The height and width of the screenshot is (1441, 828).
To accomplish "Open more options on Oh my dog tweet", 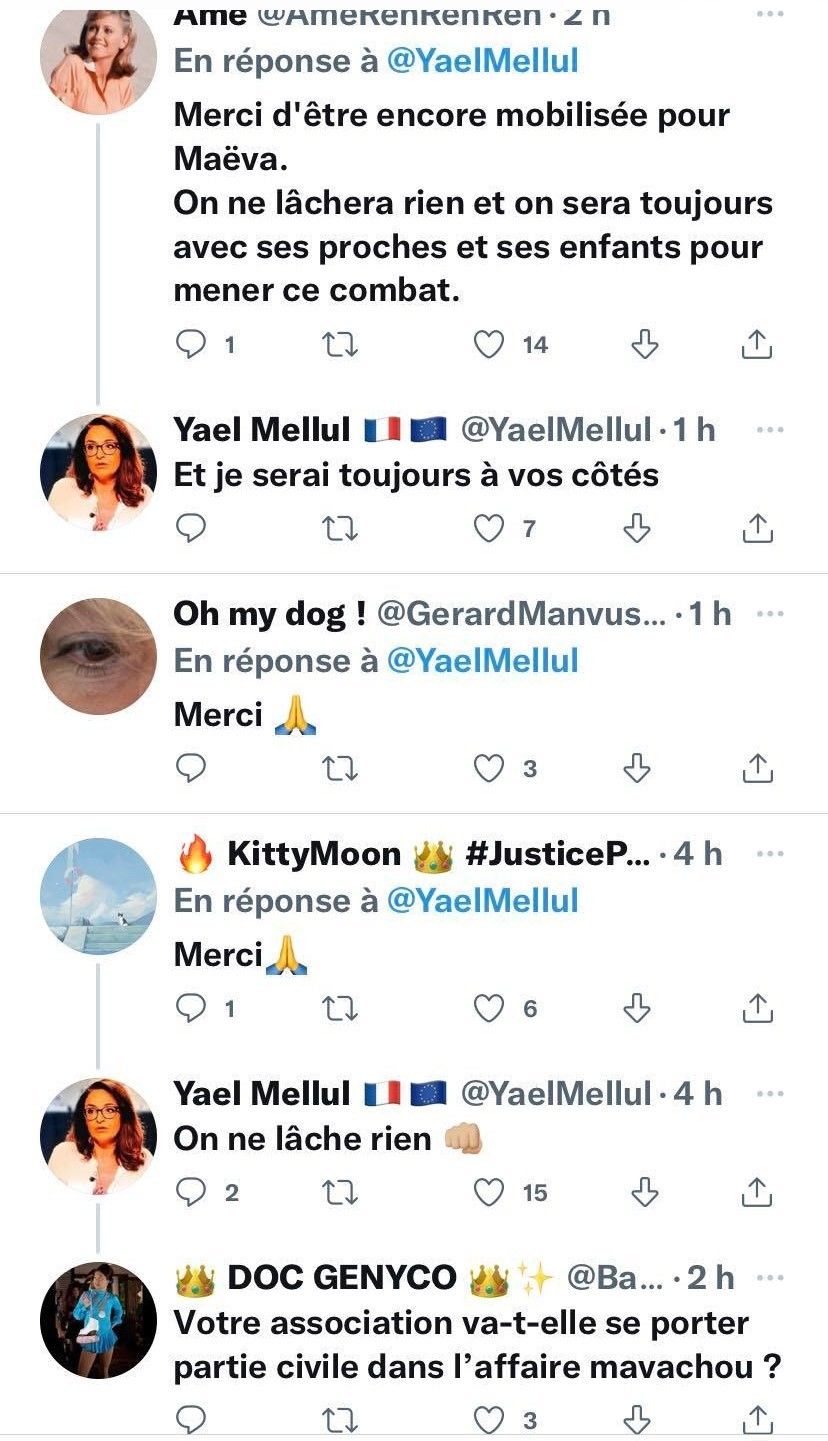I will pos(770,613).
